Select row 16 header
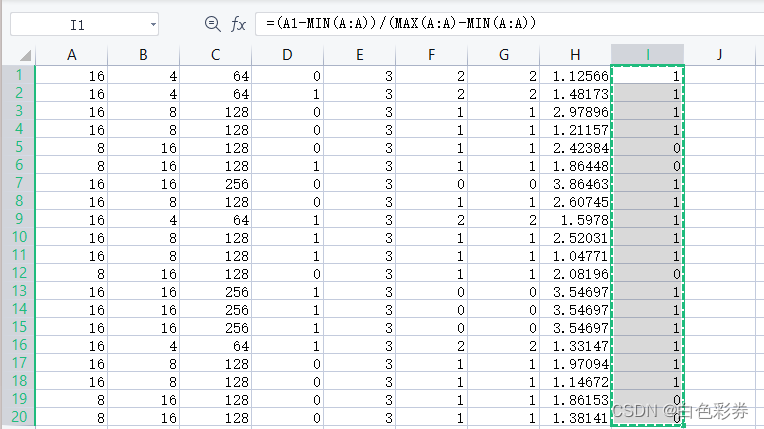The image size is (764, 429). (19, 345)
